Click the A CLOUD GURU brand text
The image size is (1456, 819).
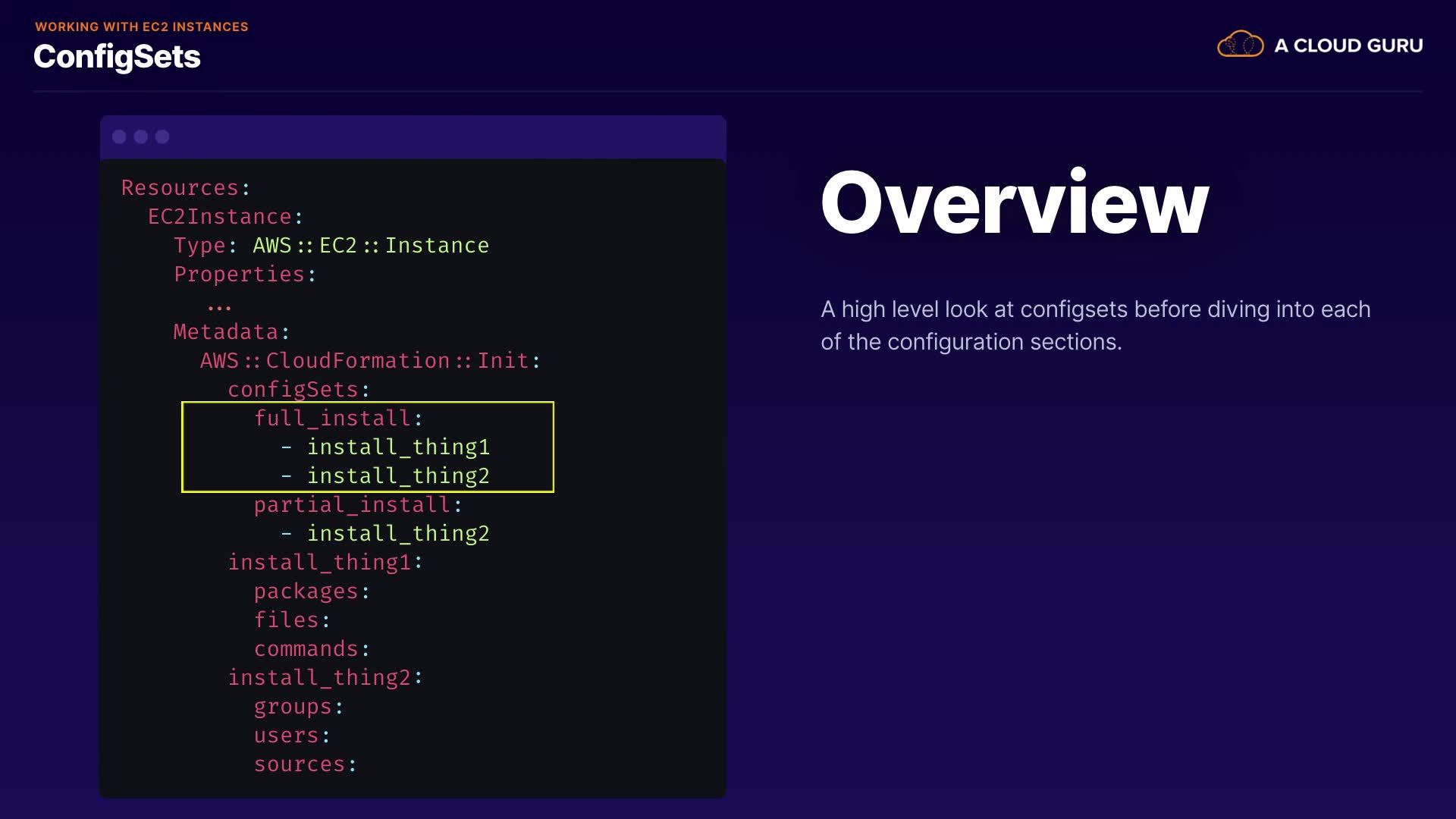coord(1348,45)
